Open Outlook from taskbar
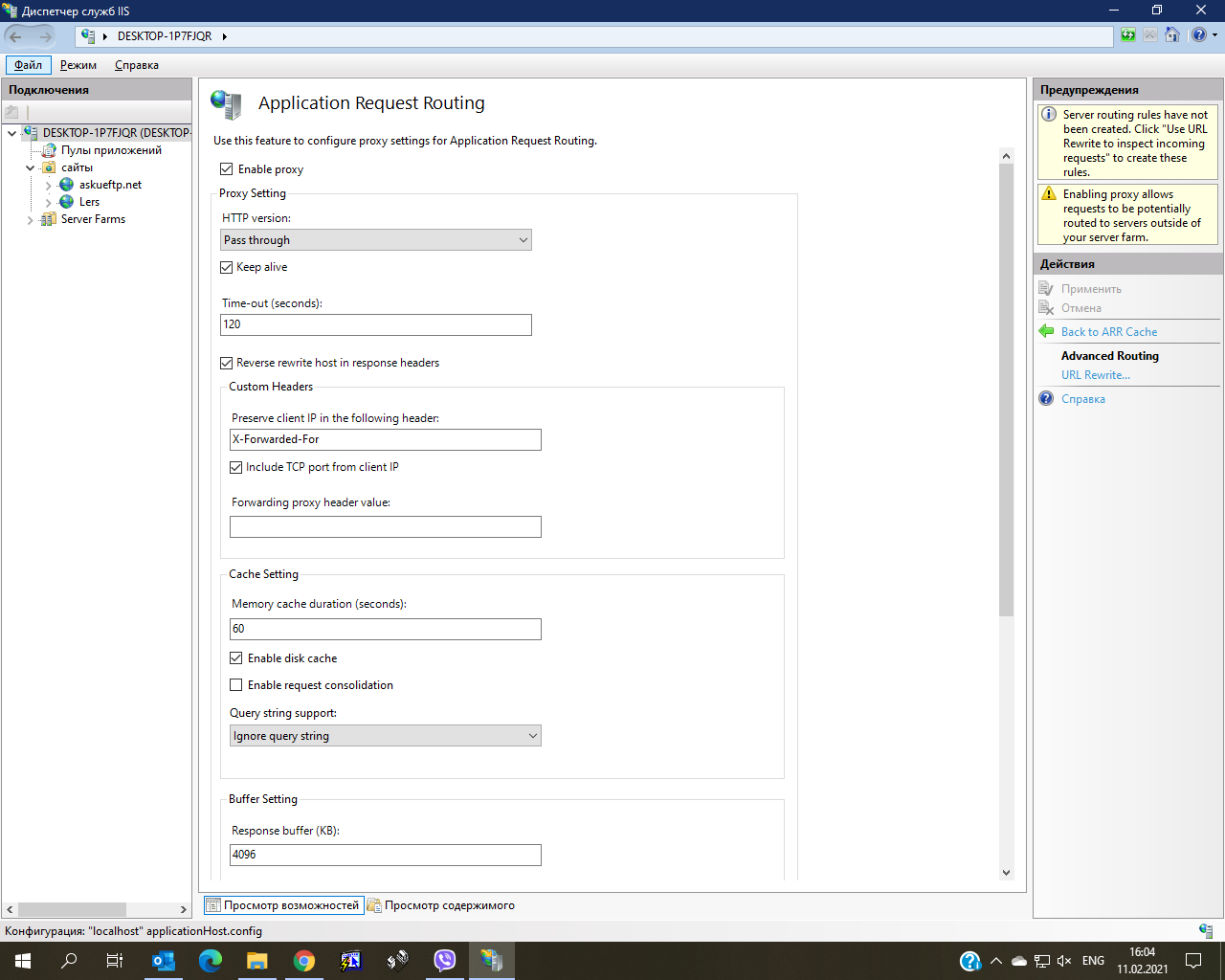 tap(164, 961)
